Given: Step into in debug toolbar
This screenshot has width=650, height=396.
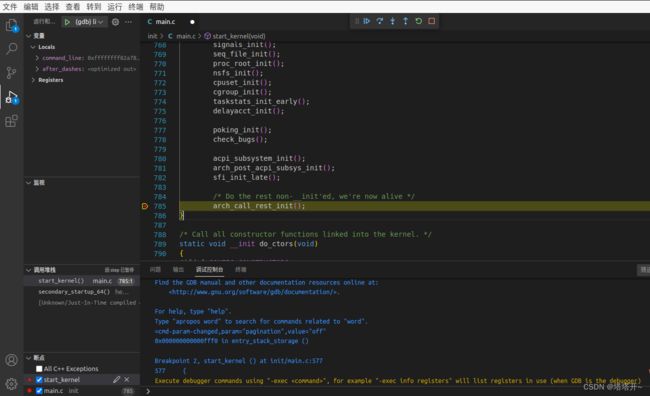Looking at the screenshot, I should [x=392, y=21].
